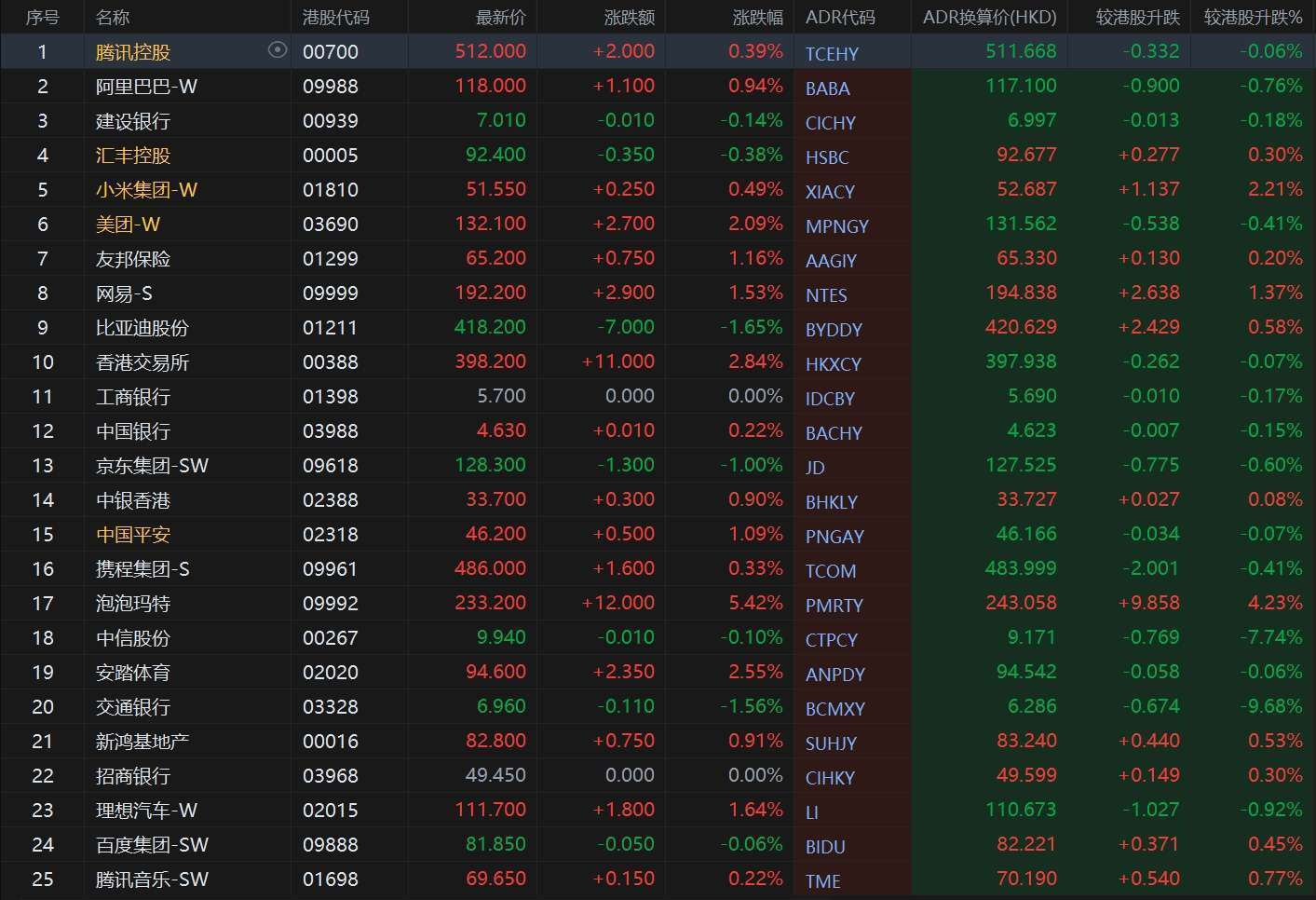Select the +9.858 ADR difference amount

1148,603
